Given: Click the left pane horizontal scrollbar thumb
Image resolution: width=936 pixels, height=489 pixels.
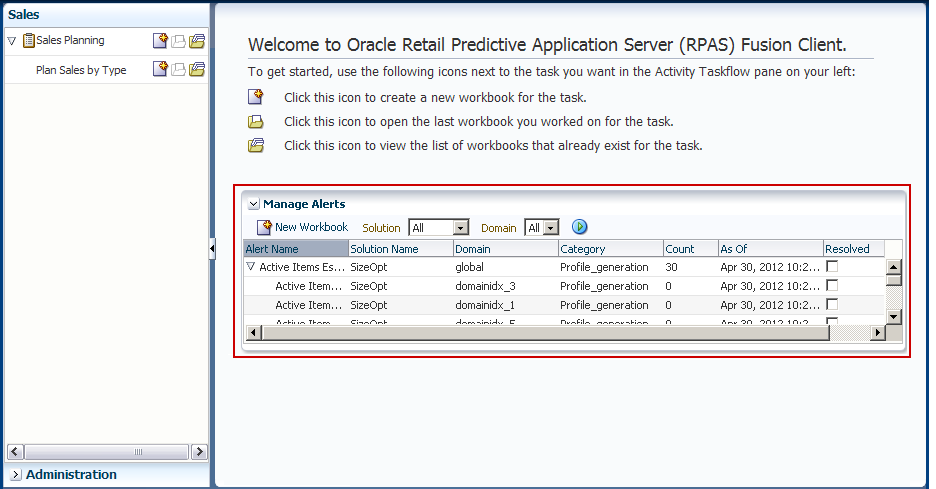Looking at the screenshot, I should pos(107,452).
